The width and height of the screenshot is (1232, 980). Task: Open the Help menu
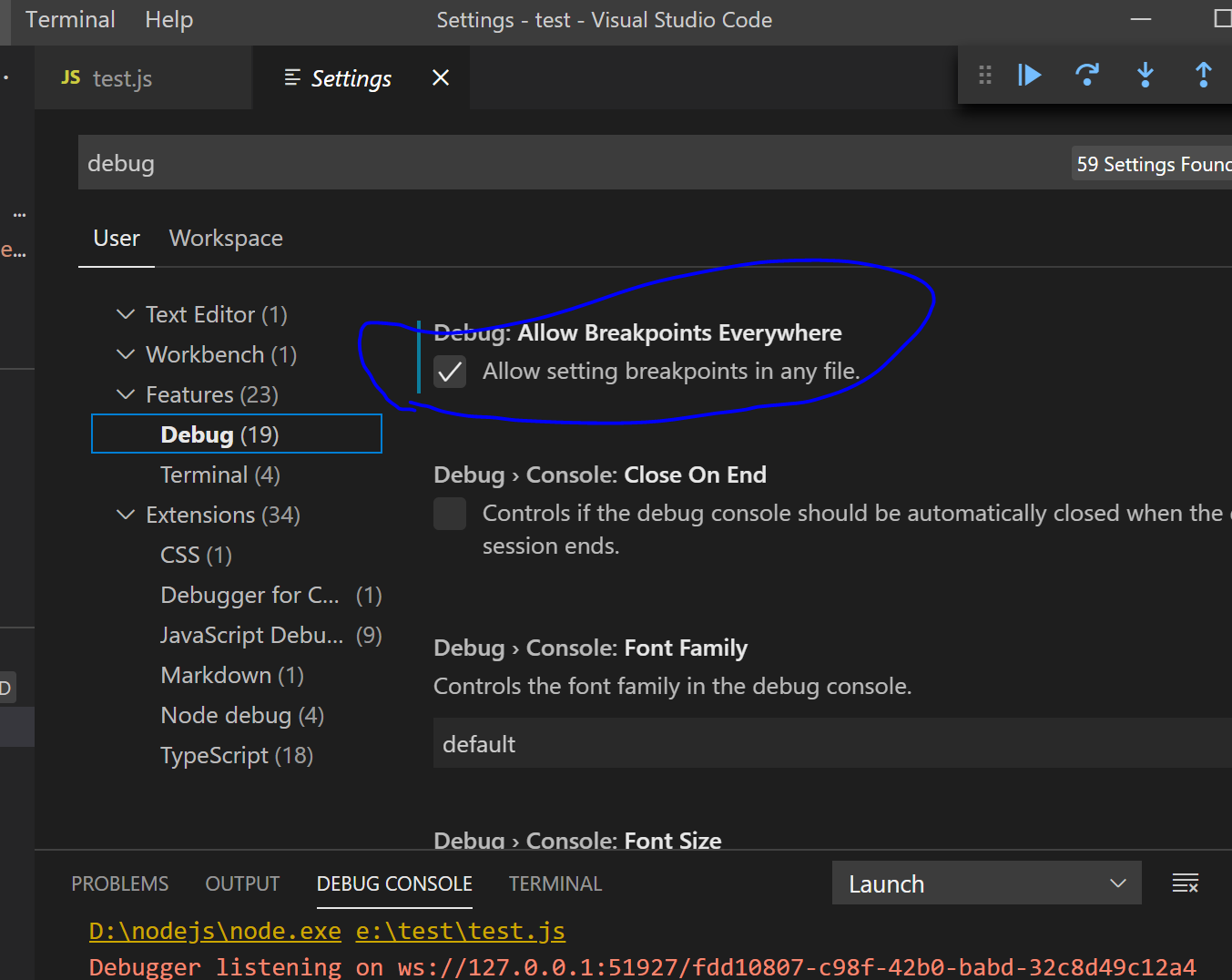click(169, 20)
